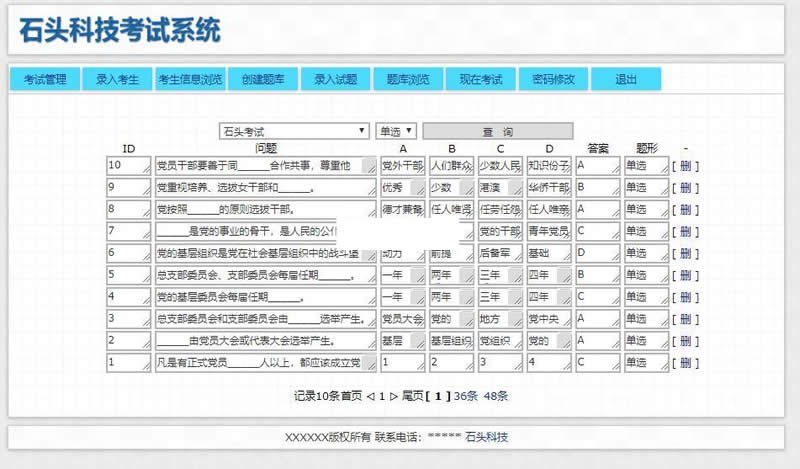The height and width of the screenshot is (469, 800).
Task: Open the 石头考试 exam dropdown
Action: (294, 131)
